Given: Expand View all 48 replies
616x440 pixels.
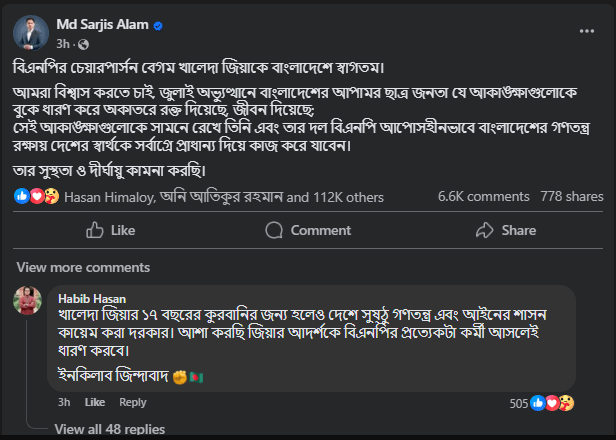Looking at the screenshot, I should [x=110, y=429].
